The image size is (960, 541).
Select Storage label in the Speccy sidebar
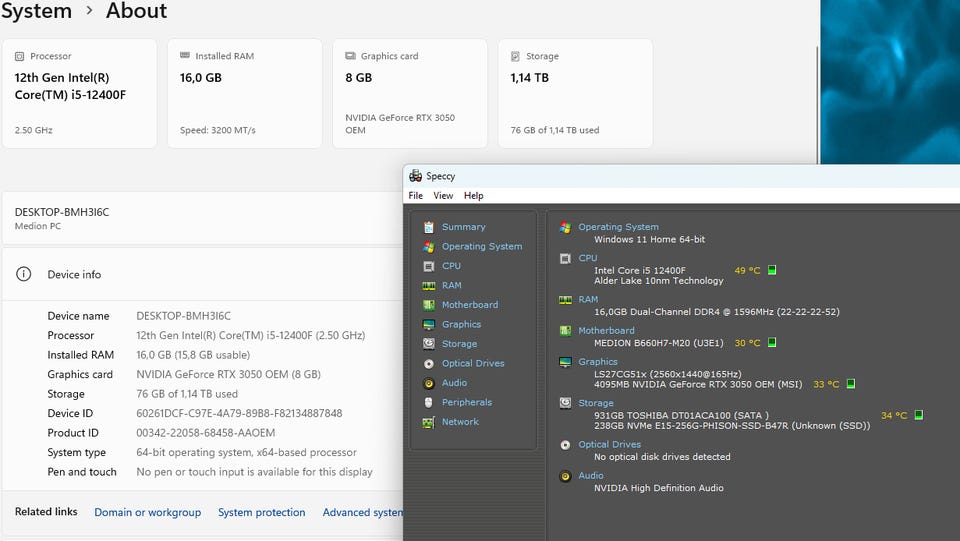(x=459, y=344)
